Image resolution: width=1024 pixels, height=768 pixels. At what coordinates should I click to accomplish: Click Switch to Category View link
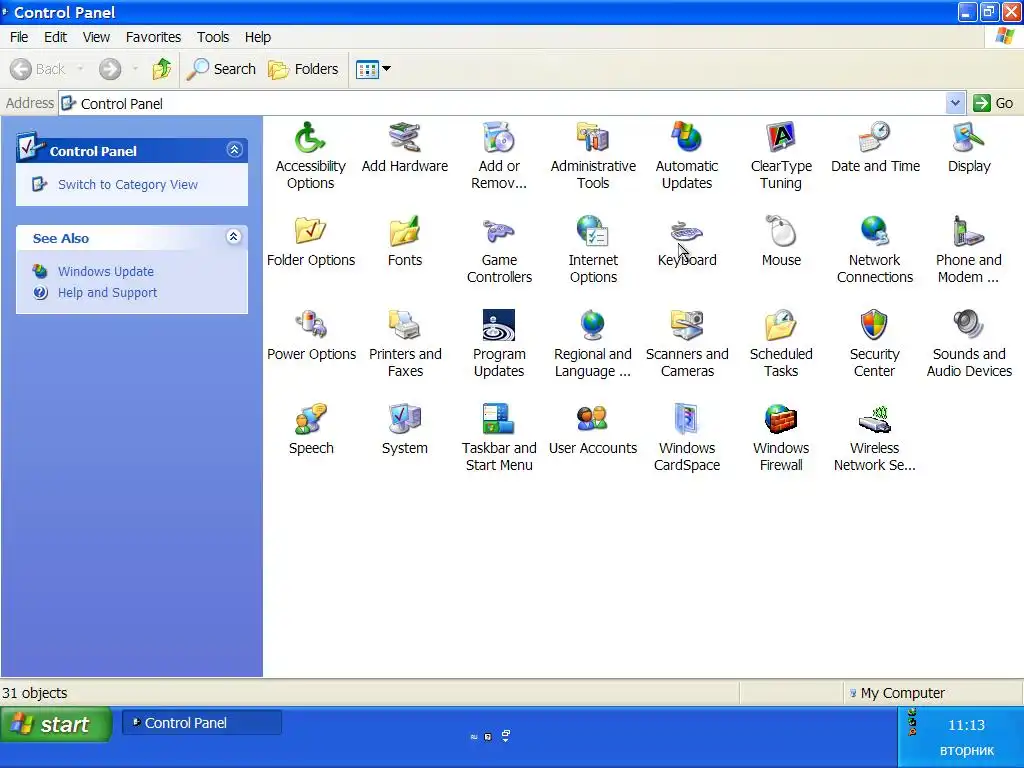(127, 185)
